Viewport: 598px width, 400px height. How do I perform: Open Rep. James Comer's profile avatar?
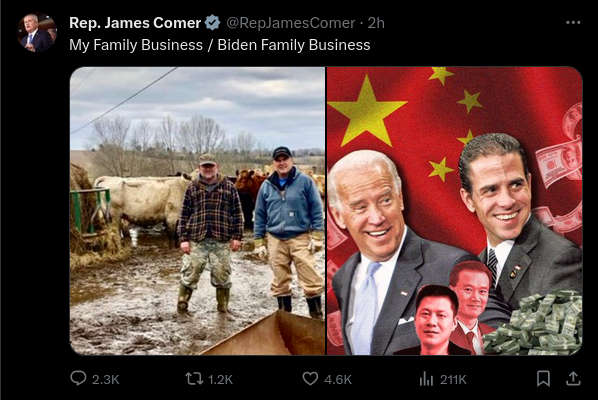tap(37, 32)
